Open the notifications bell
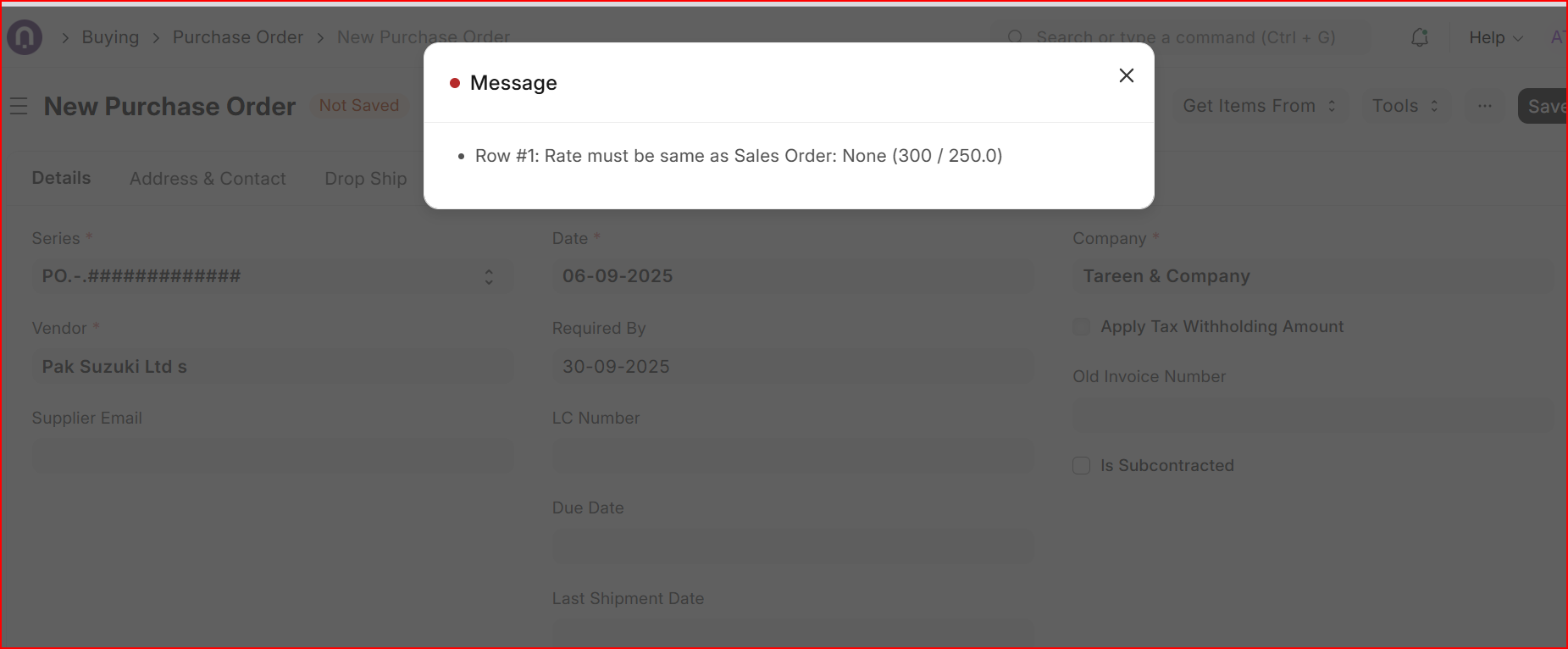Image resolution: width=1568 pixels, height=649 pixels. (x=1420, y=37)
